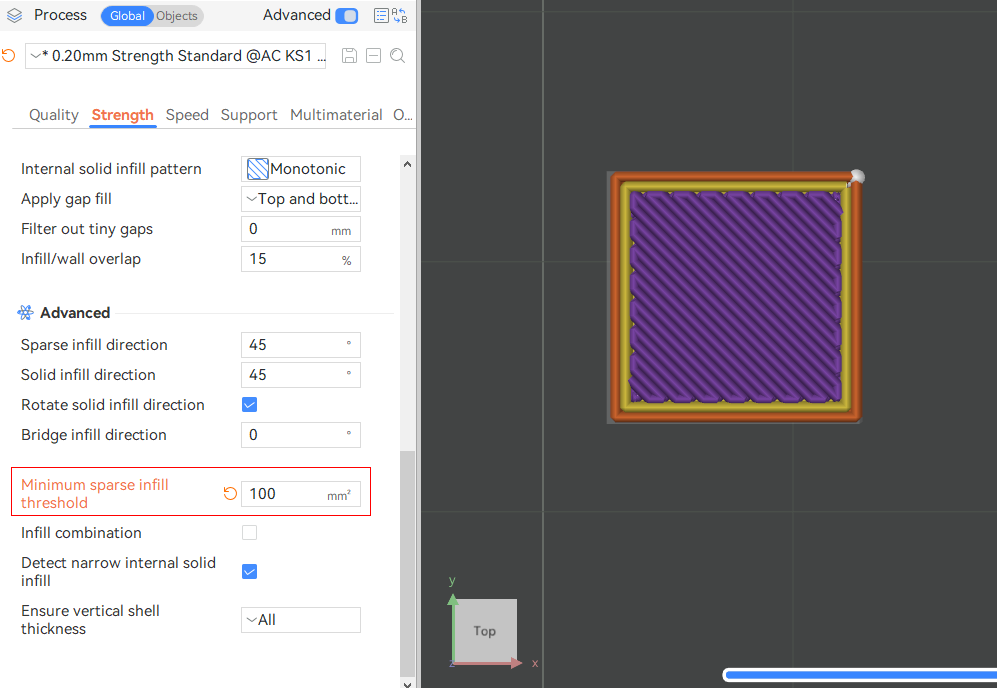Reset Minimum sparse infill threshold value
The image size is (997, 688).
[230, 493]
